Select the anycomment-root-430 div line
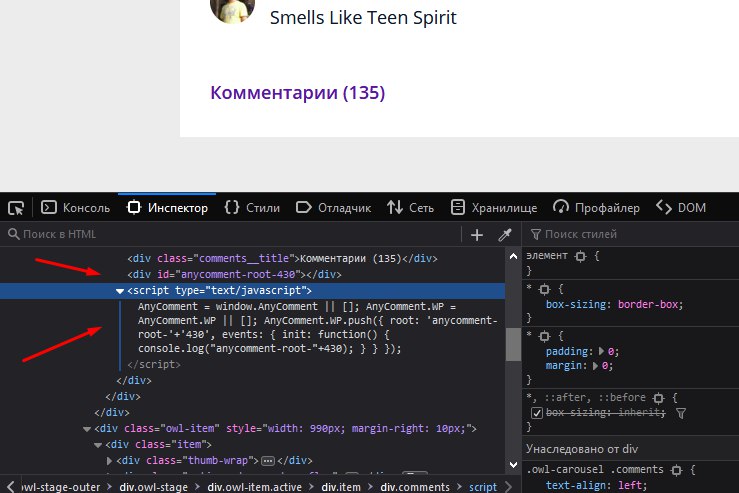This screenshot has width=739, height=493. click(234, 274)
